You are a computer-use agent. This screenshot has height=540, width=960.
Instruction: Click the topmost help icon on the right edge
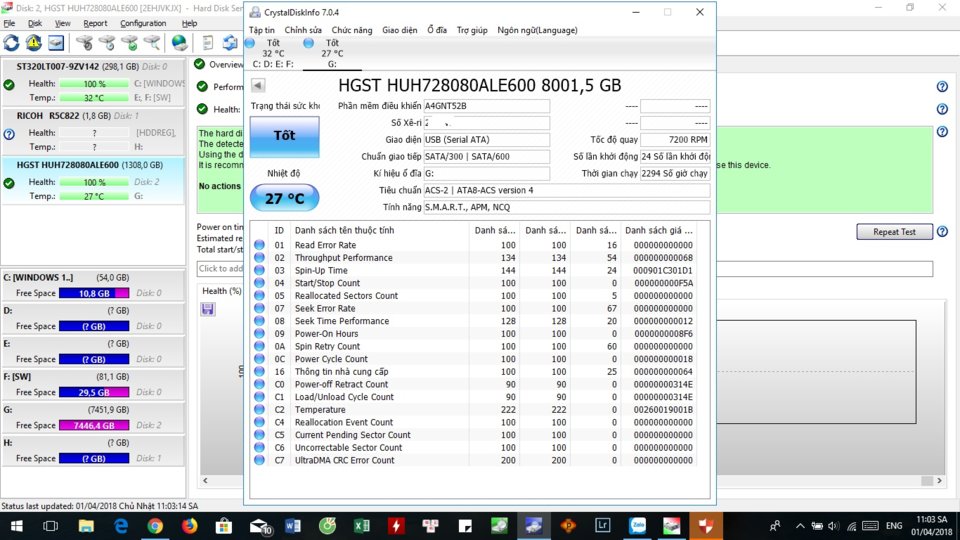(x=942, y=86)
